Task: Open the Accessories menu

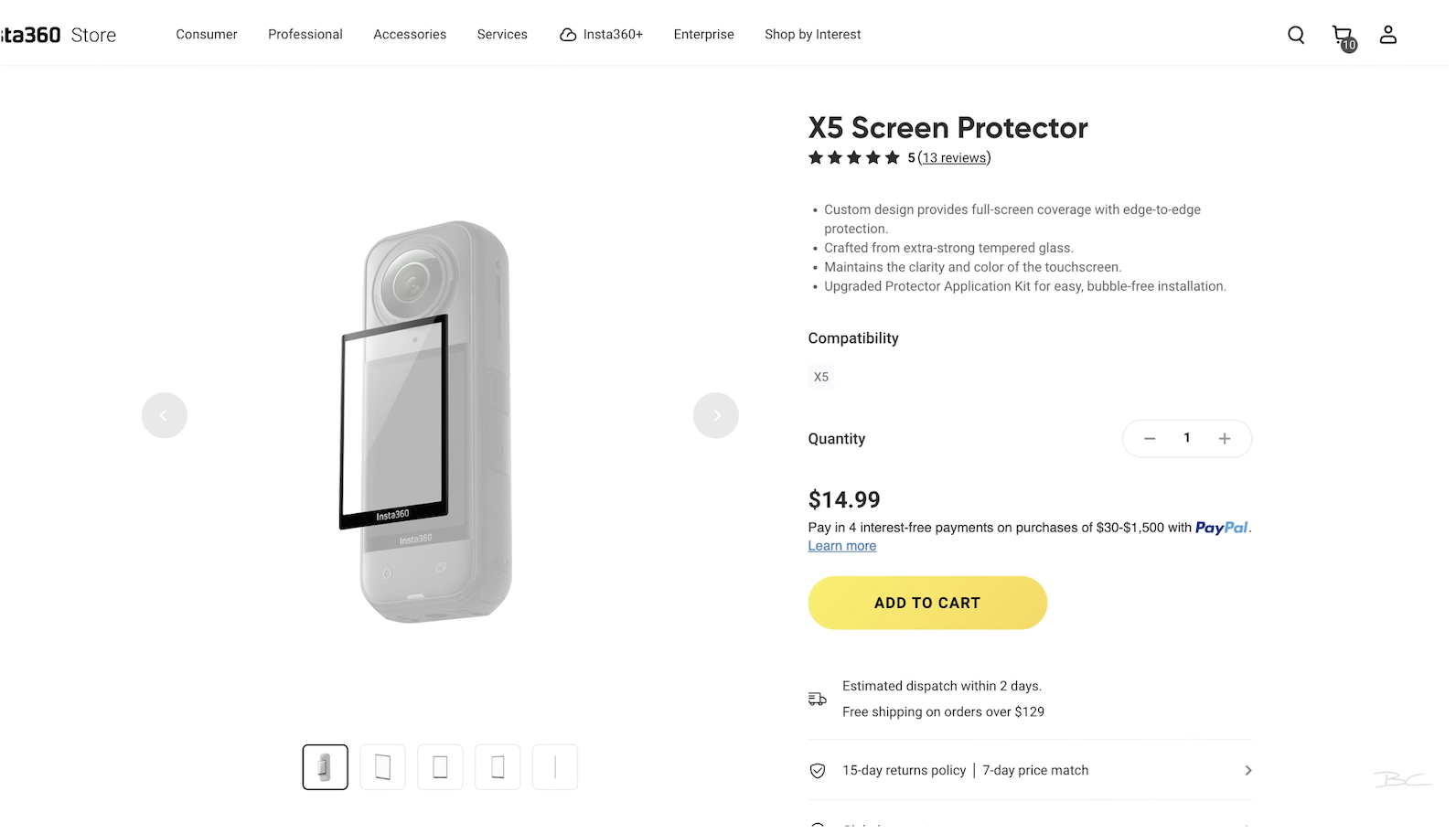Action: (410, 35)
